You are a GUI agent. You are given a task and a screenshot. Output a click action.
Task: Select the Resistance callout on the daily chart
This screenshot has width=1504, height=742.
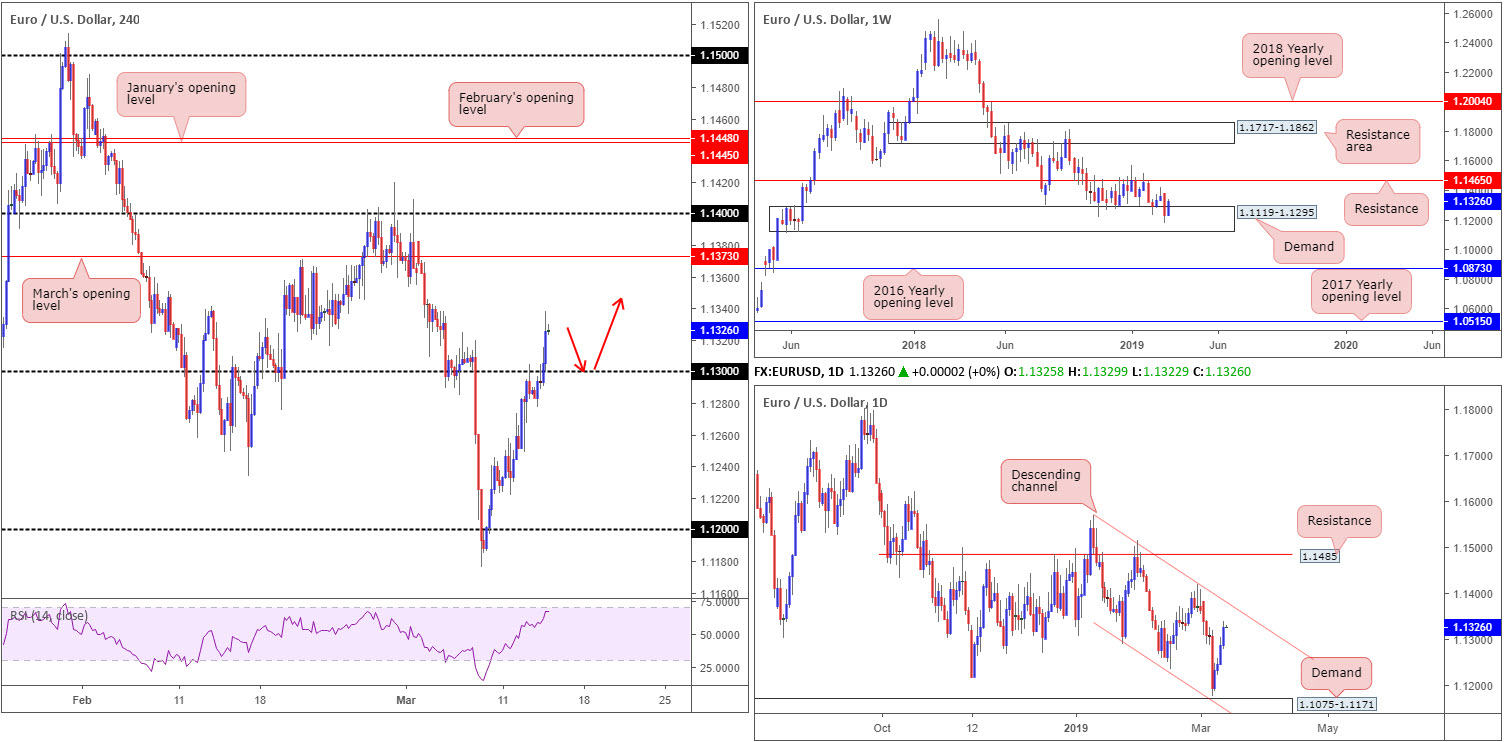[1339, 521]
